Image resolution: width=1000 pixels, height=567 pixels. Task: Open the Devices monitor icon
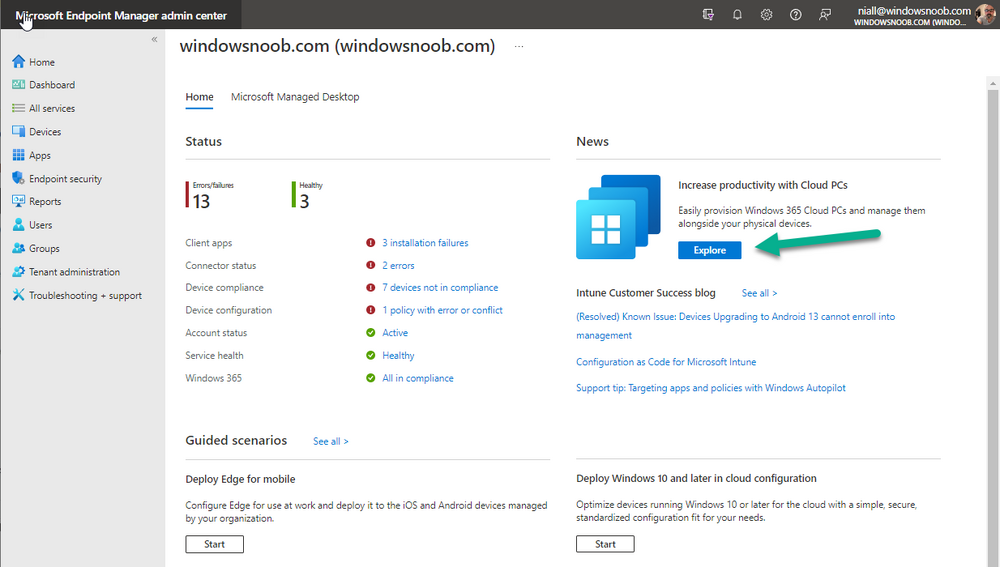[x=18, y=131]
